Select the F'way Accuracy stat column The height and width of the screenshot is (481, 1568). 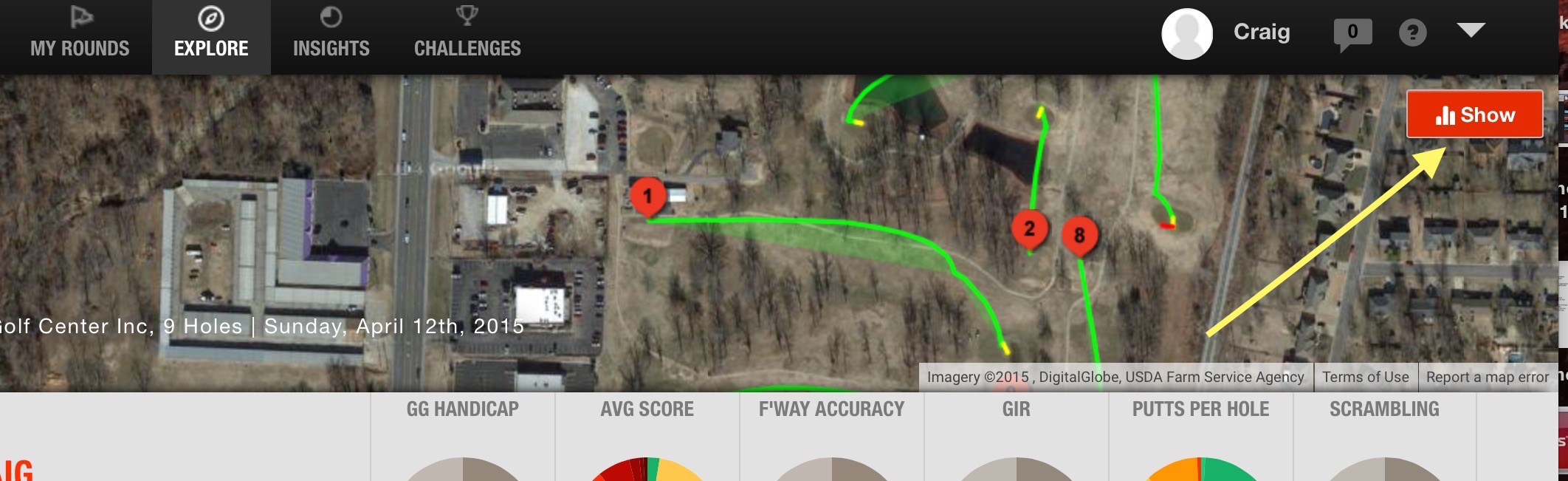tap(831, 437)
